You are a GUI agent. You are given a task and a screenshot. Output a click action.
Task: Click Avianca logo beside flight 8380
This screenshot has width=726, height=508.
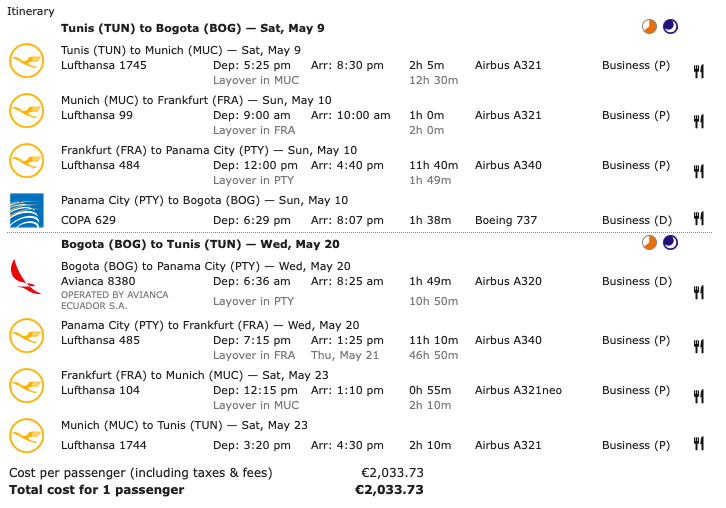(x=26, y=276)
